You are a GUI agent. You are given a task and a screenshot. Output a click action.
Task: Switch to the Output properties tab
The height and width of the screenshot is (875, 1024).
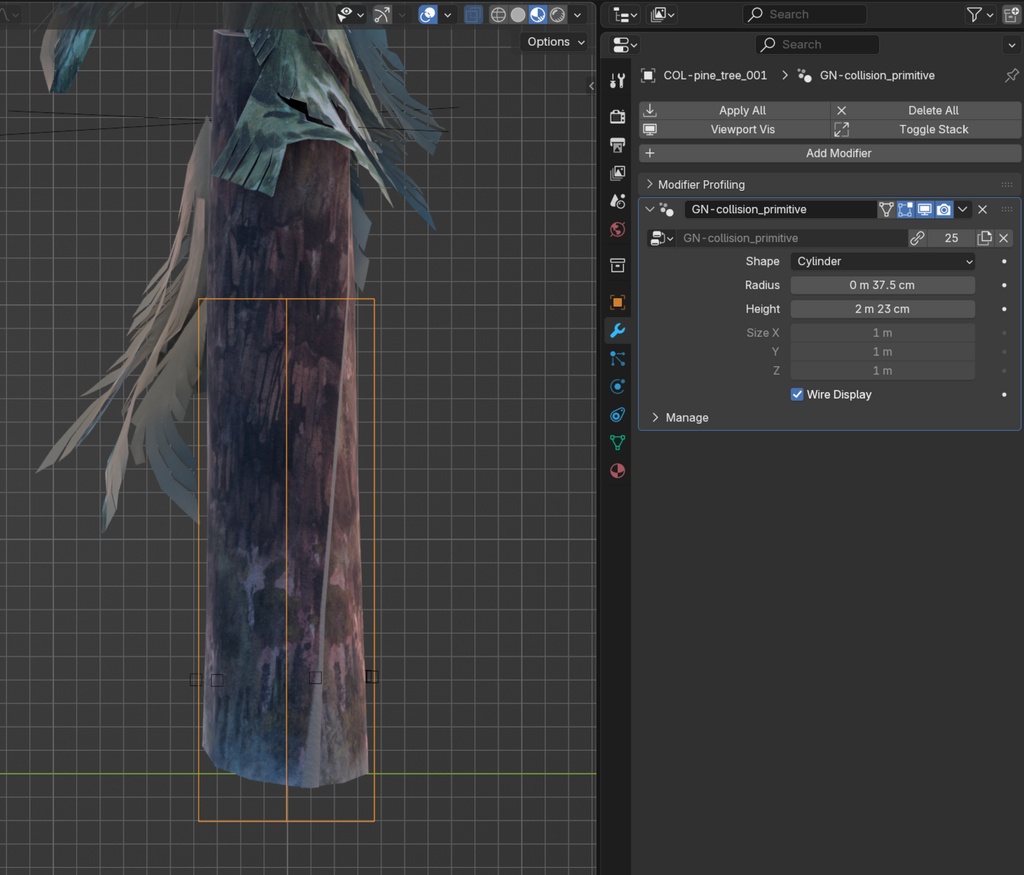[618, 146]
